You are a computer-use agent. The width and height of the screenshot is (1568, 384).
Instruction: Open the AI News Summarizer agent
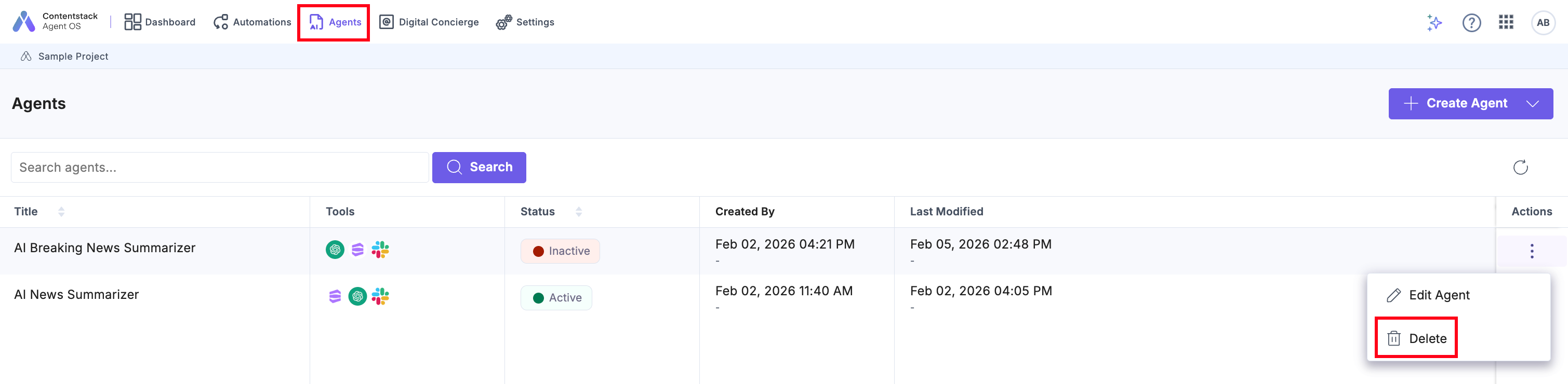[76, 295]
